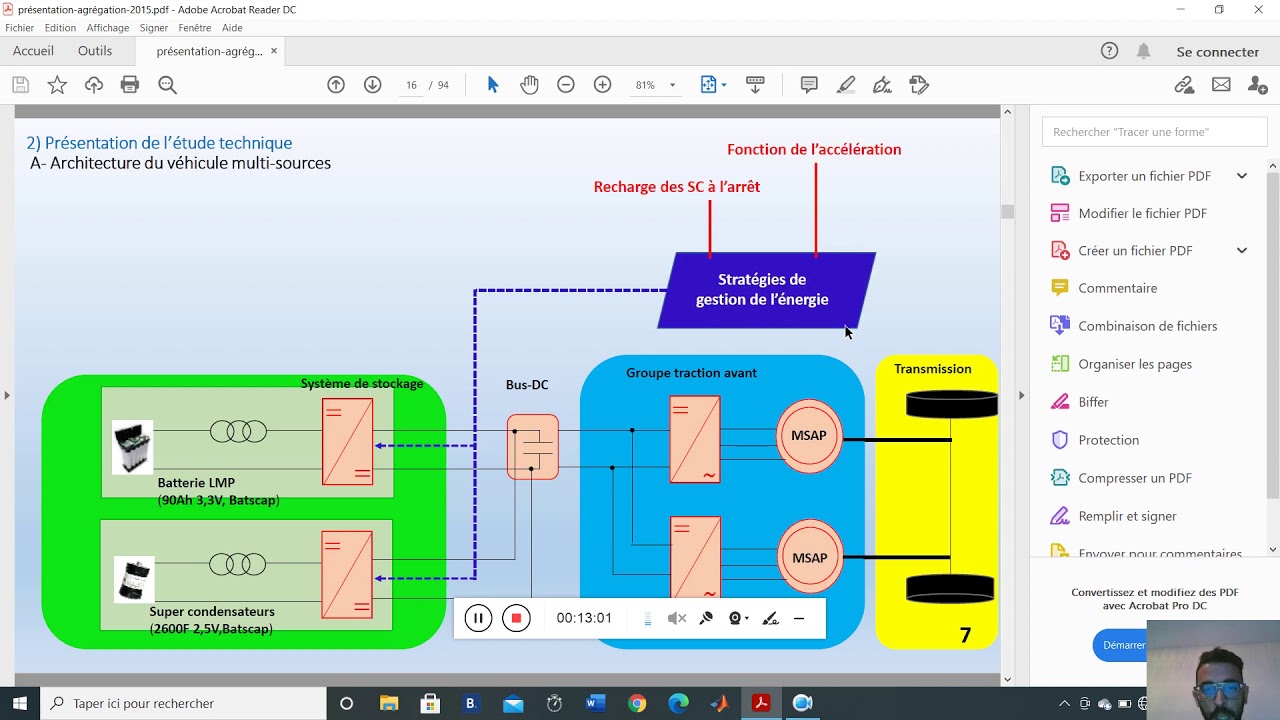Image resolution: width=1280 pixels, height=720 pixels.
Task: Go to next page with the down arrow
Action: click(x=372, y=85)
